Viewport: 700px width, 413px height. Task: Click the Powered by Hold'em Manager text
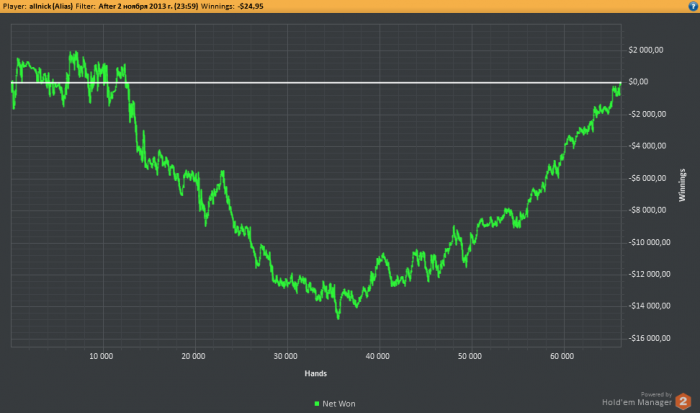[637, 400]
